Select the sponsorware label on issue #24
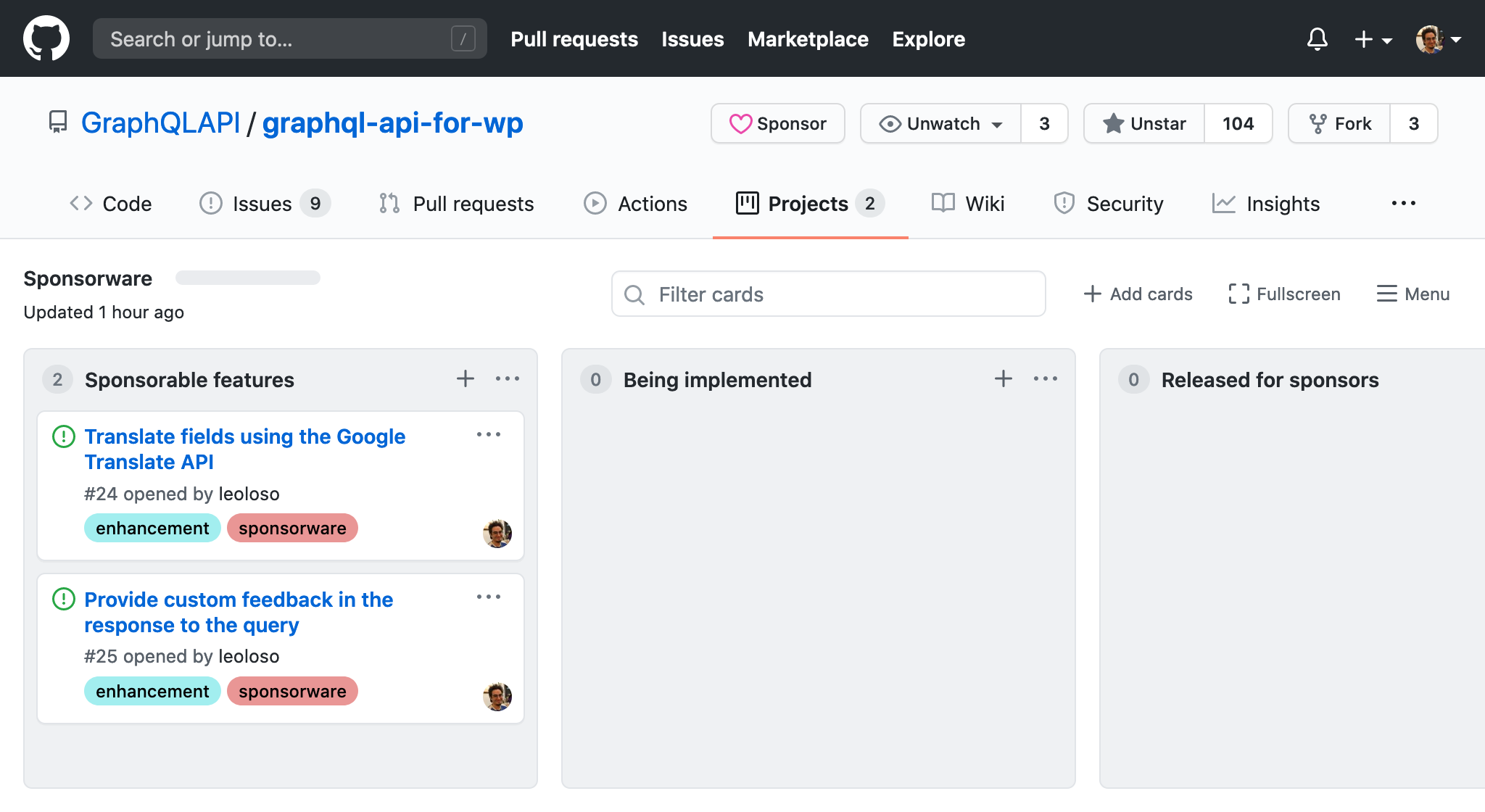 (x=293, y=527)
